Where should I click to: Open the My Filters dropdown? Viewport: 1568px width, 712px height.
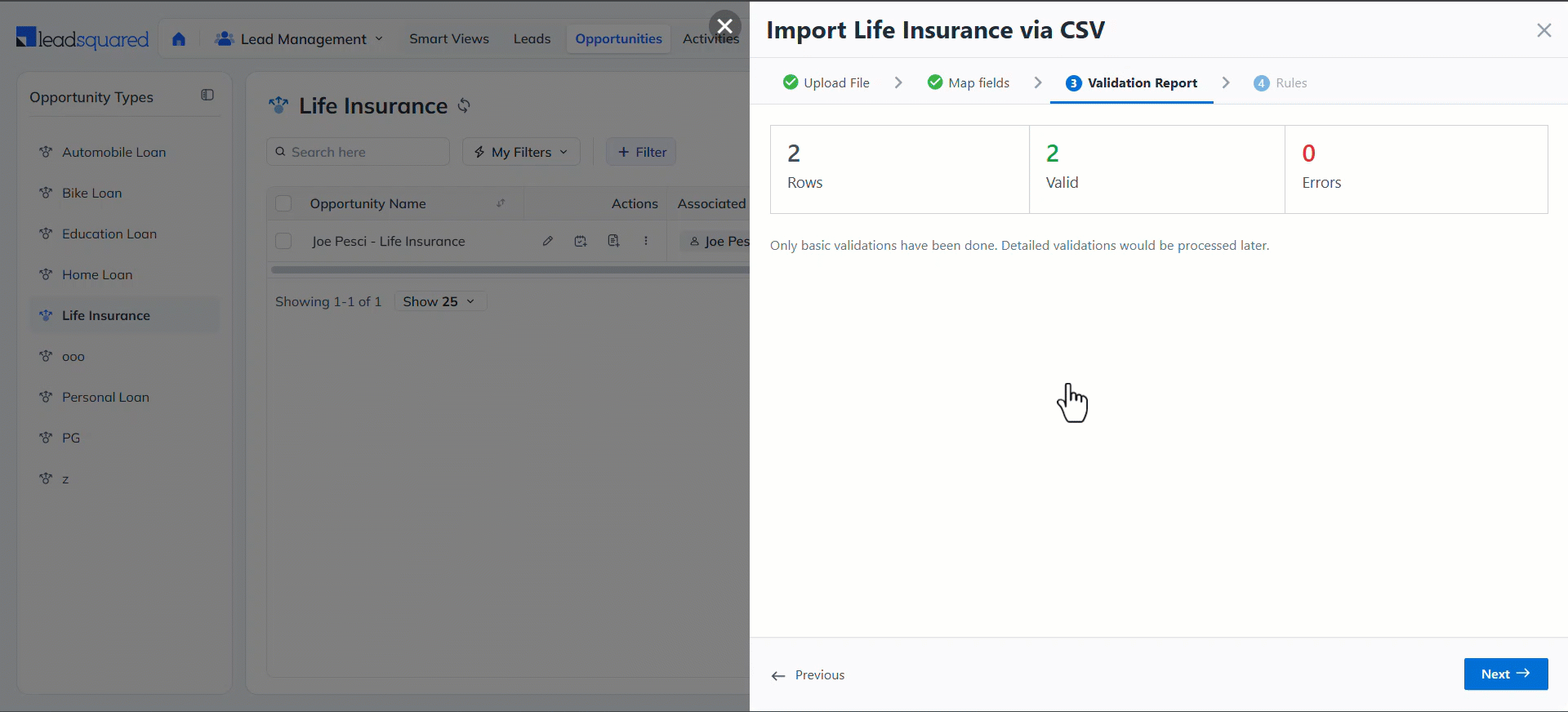[521, 152]
